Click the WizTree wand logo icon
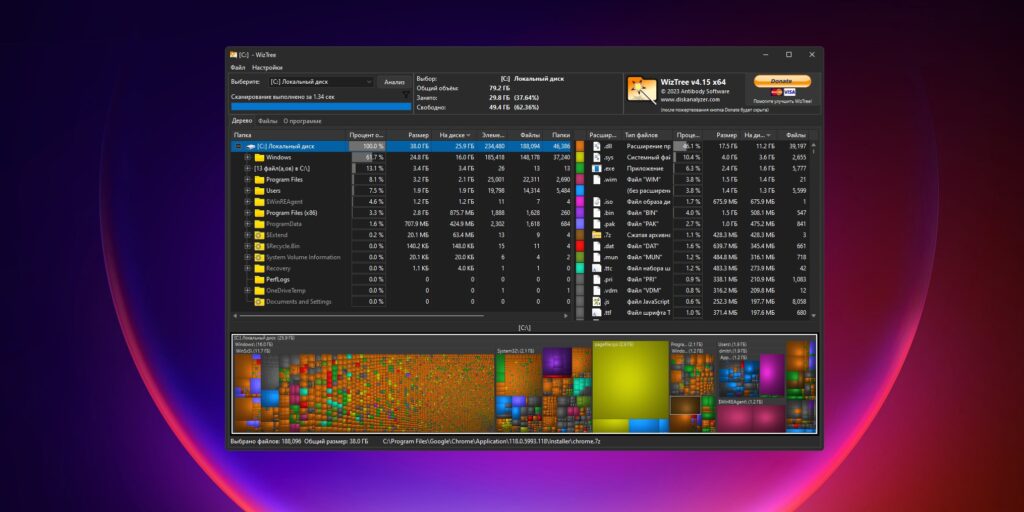 pos(641,90)
